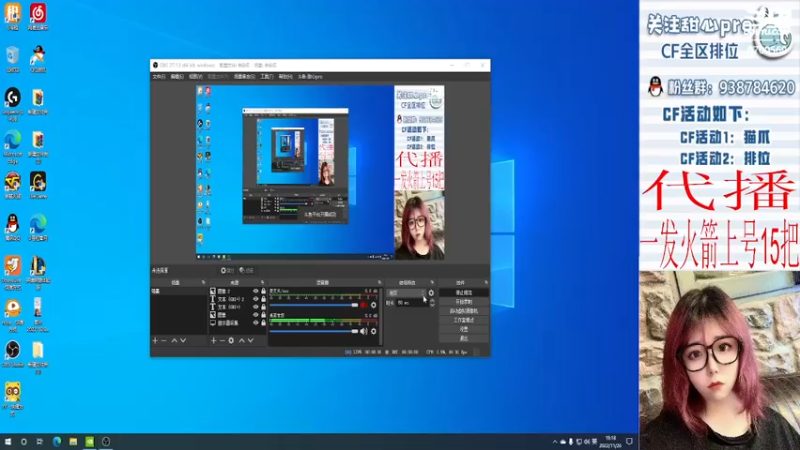Open Task View on taskbar
800x450 pixels.
(x=40, y=442)
